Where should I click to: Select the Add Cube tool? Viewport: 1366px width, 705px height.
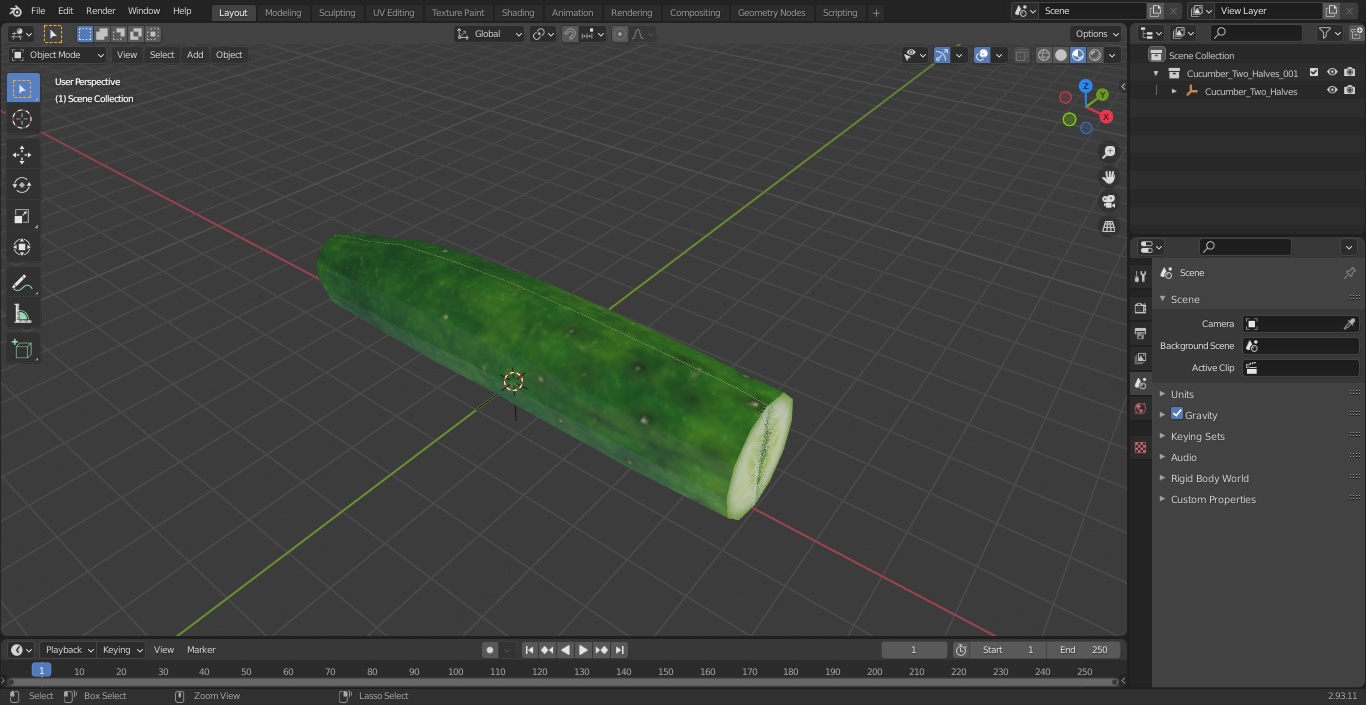click(22, 350)
